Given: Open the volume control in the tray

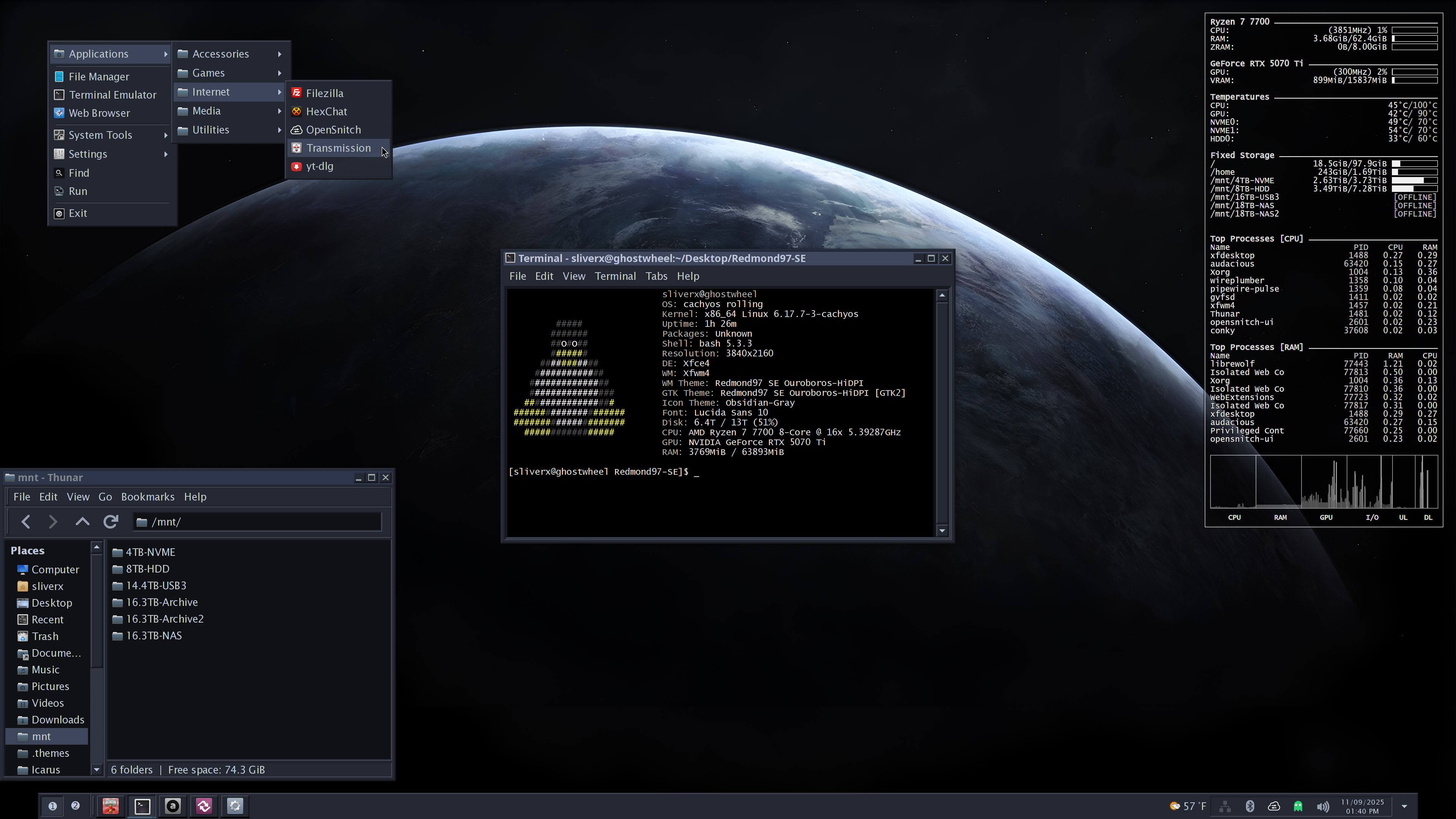Looking at the screenshot, I should [1323, 806].
